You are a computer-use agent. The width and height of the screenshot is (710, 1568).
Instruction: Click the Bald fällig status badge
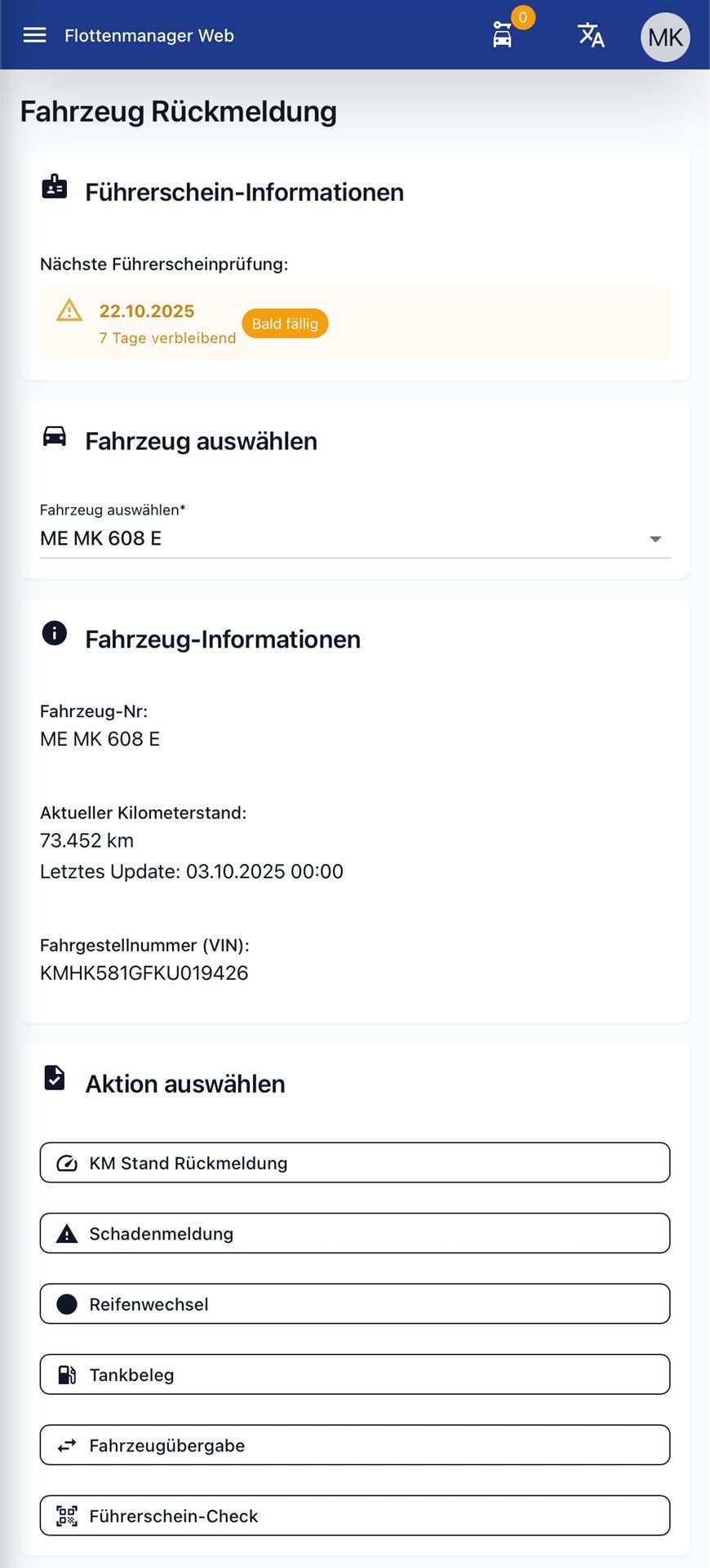[x=285, y=323]
